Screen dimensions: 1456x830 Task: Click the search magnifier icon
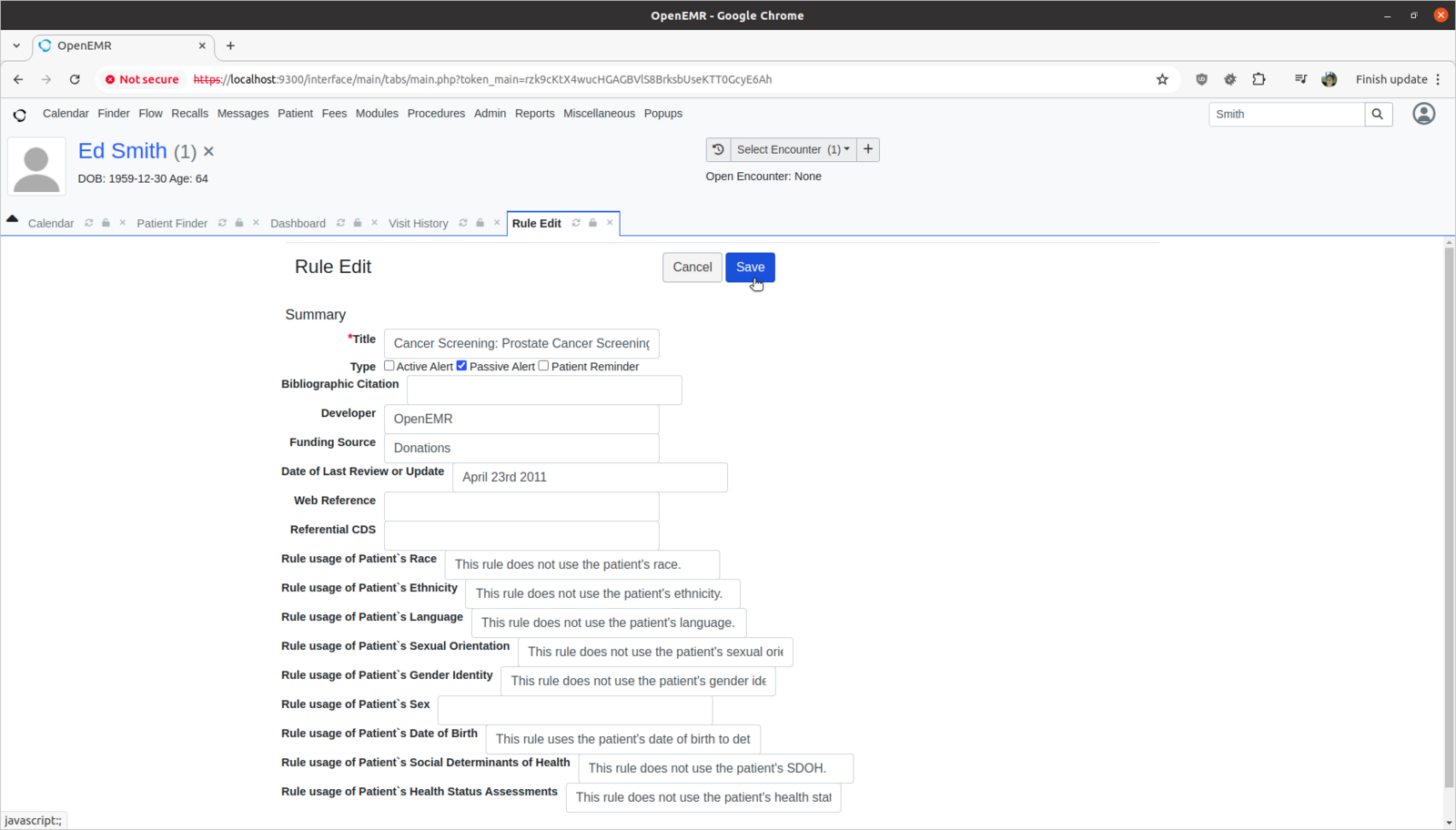1378,114
